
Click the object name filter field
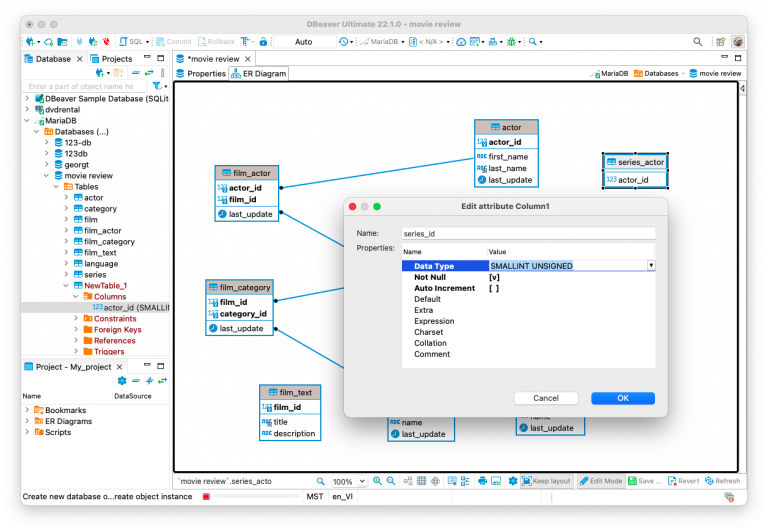pos(85,86)
